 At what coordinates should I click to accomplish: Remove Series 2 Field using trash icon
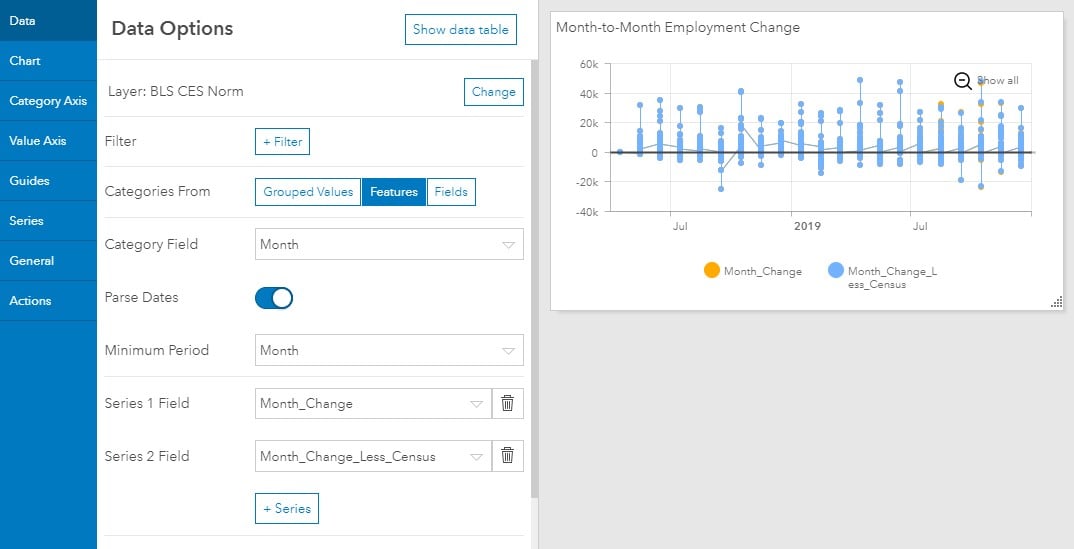[x=508, y=456]
